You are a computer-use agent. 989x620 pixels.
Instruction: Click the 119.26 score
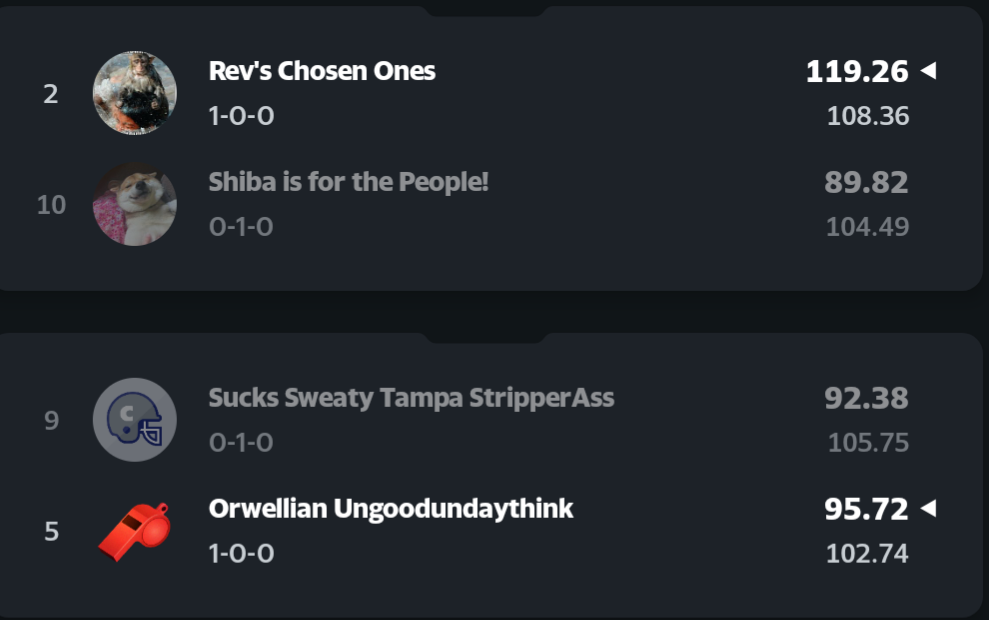click(x=857, y=72)
